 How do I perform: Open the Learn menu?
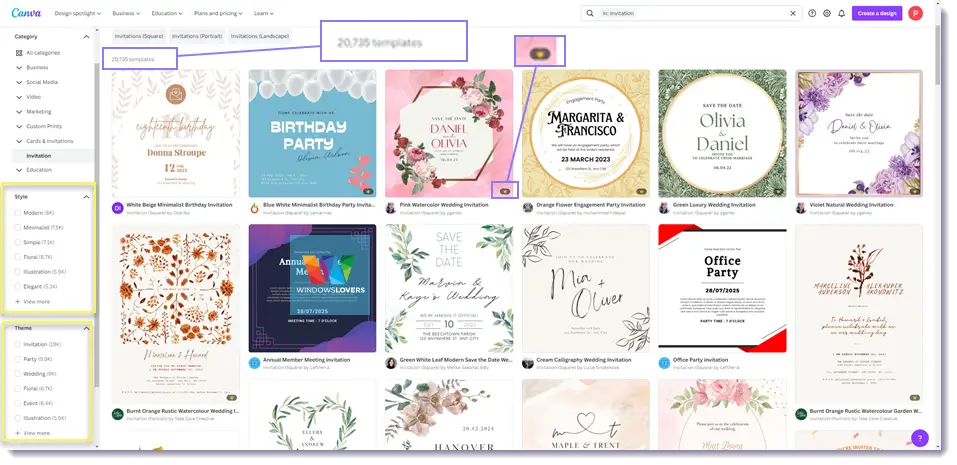click(x=264, y=13)
